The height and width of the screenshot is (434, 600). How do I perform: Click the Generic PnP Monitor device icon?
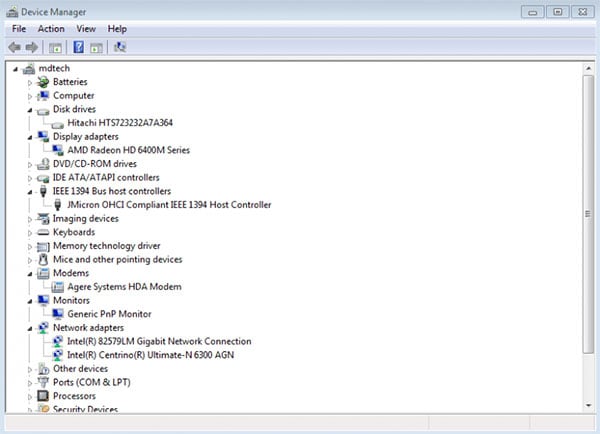[x=57, y=314]
